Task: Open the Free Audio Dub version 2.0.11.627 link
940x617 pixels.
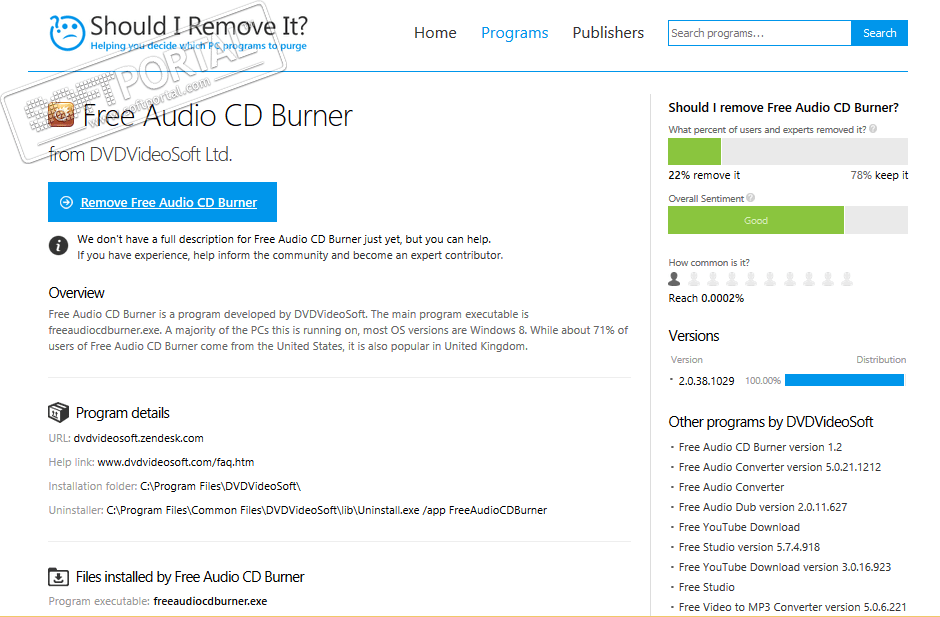Action: click(762, 507)
